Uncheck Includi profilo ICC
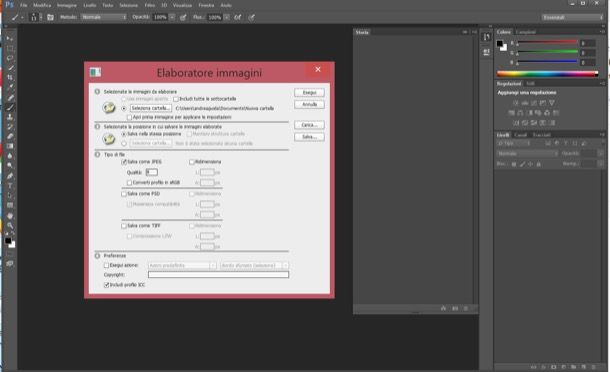 coord(106,285)
